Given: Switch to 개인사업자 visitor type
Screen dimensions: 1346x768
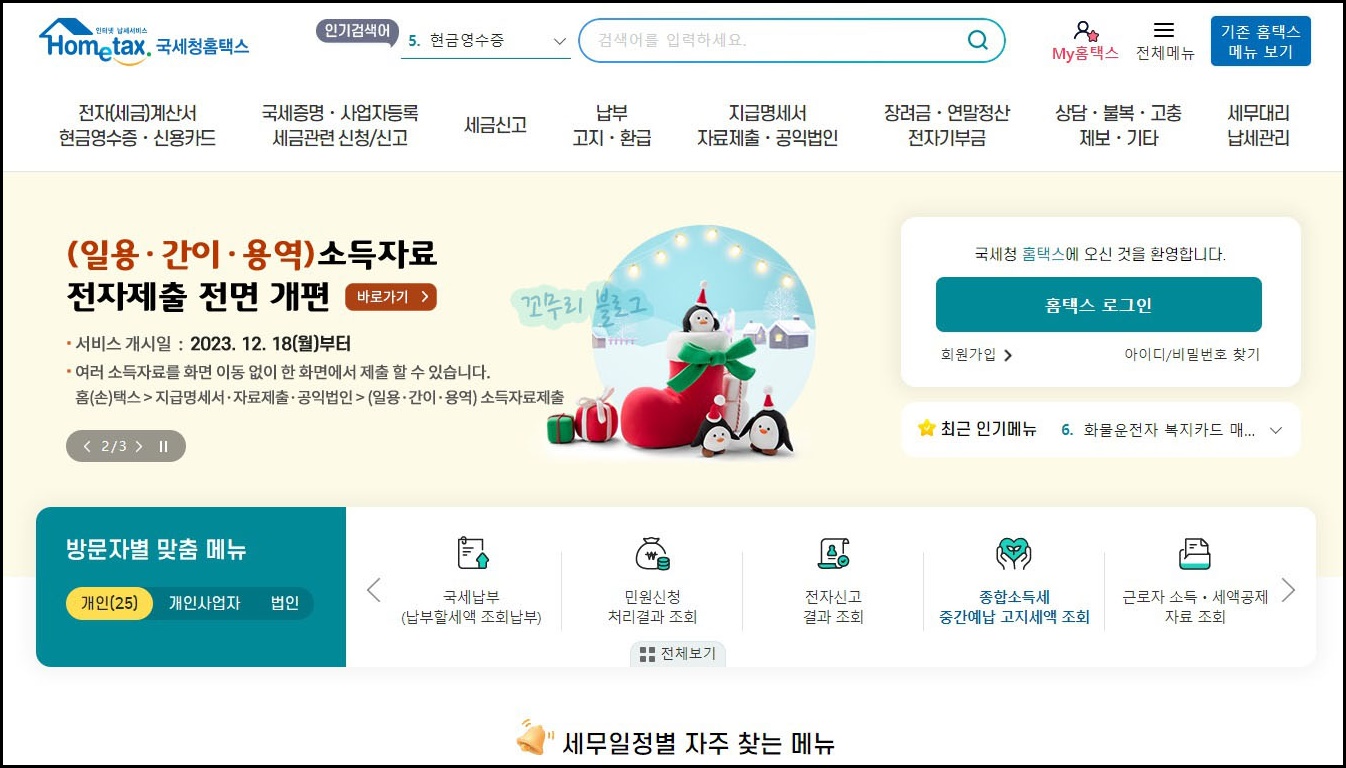Looking at the screenshot, I should (205, 603).
